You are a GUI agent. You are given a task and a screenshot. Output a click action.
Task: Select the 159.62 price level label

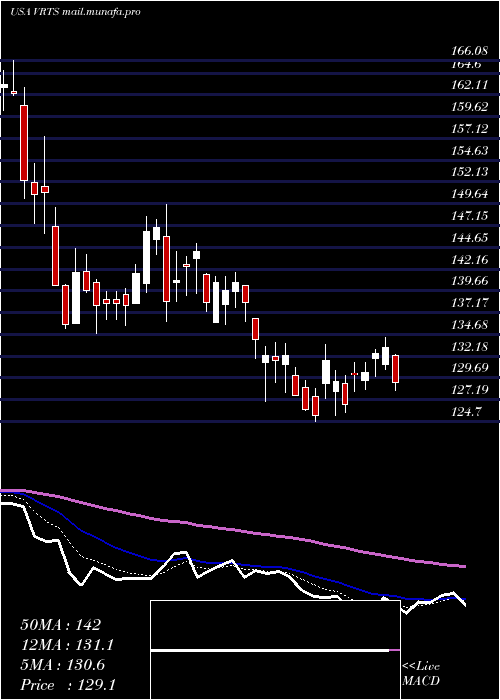click(469, 107)
